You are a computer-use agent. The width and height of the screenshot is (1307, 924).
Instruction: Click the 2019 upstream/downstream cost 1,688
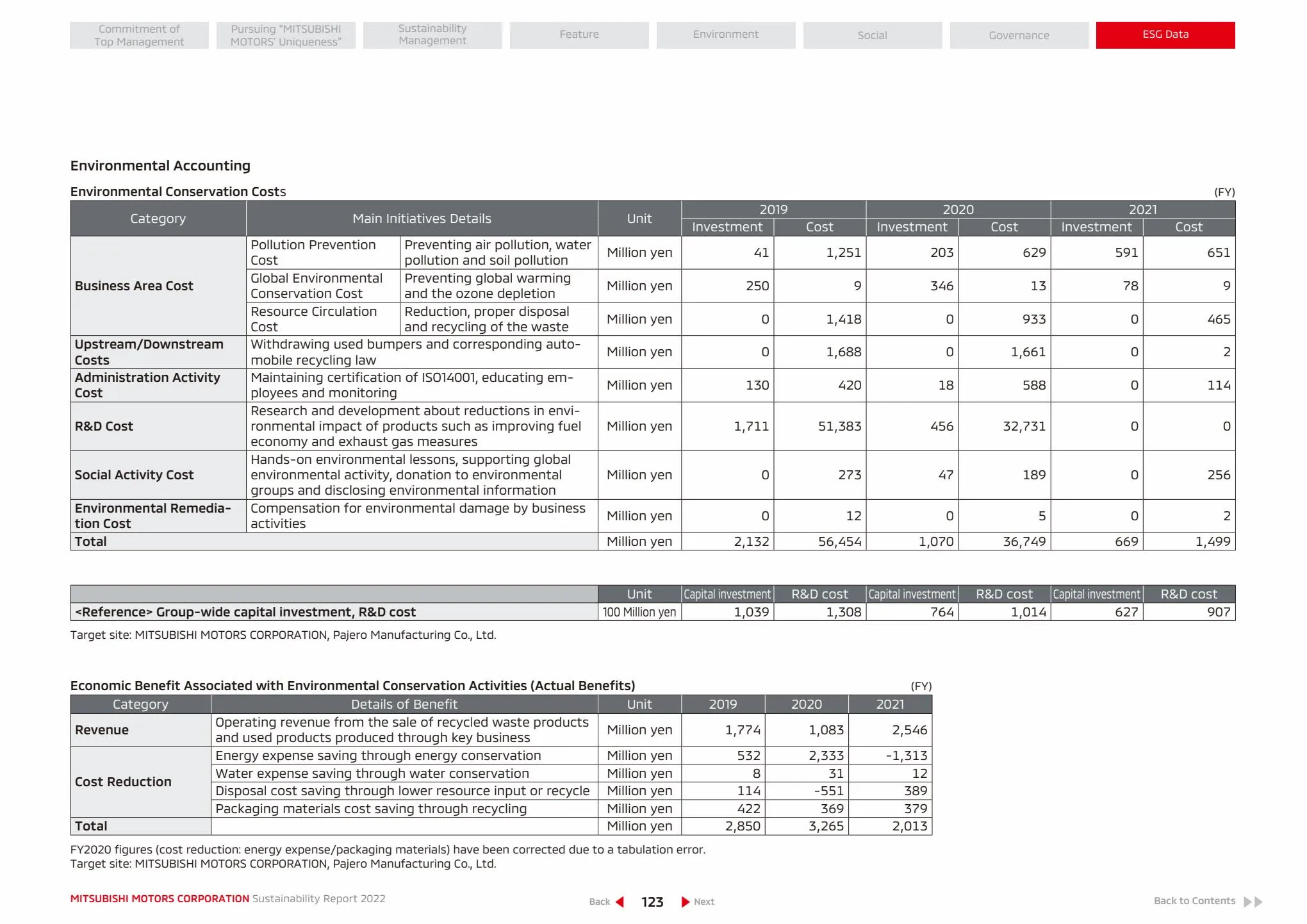coord(843,352)
